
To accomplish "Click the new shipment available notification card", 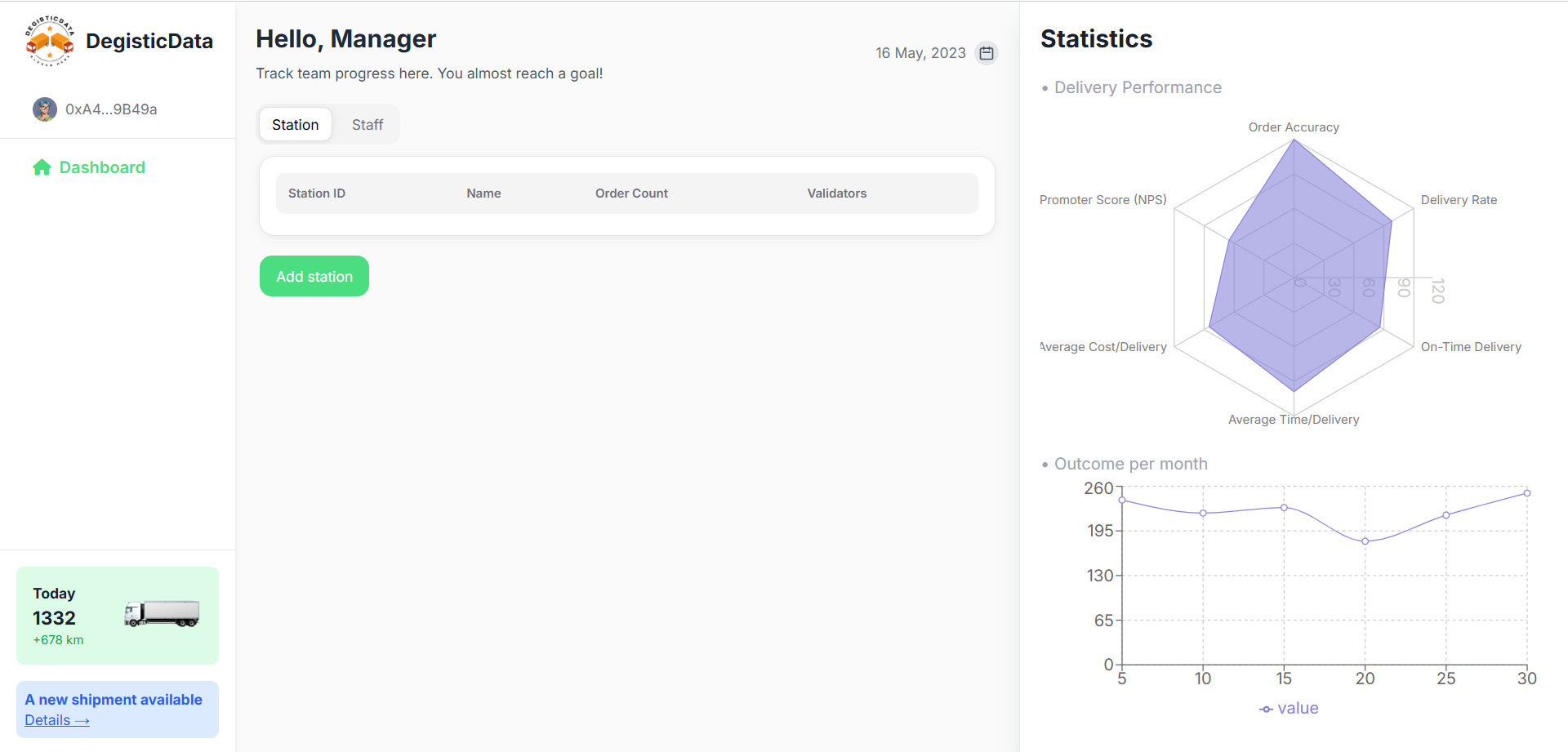I will pos(117,709).
